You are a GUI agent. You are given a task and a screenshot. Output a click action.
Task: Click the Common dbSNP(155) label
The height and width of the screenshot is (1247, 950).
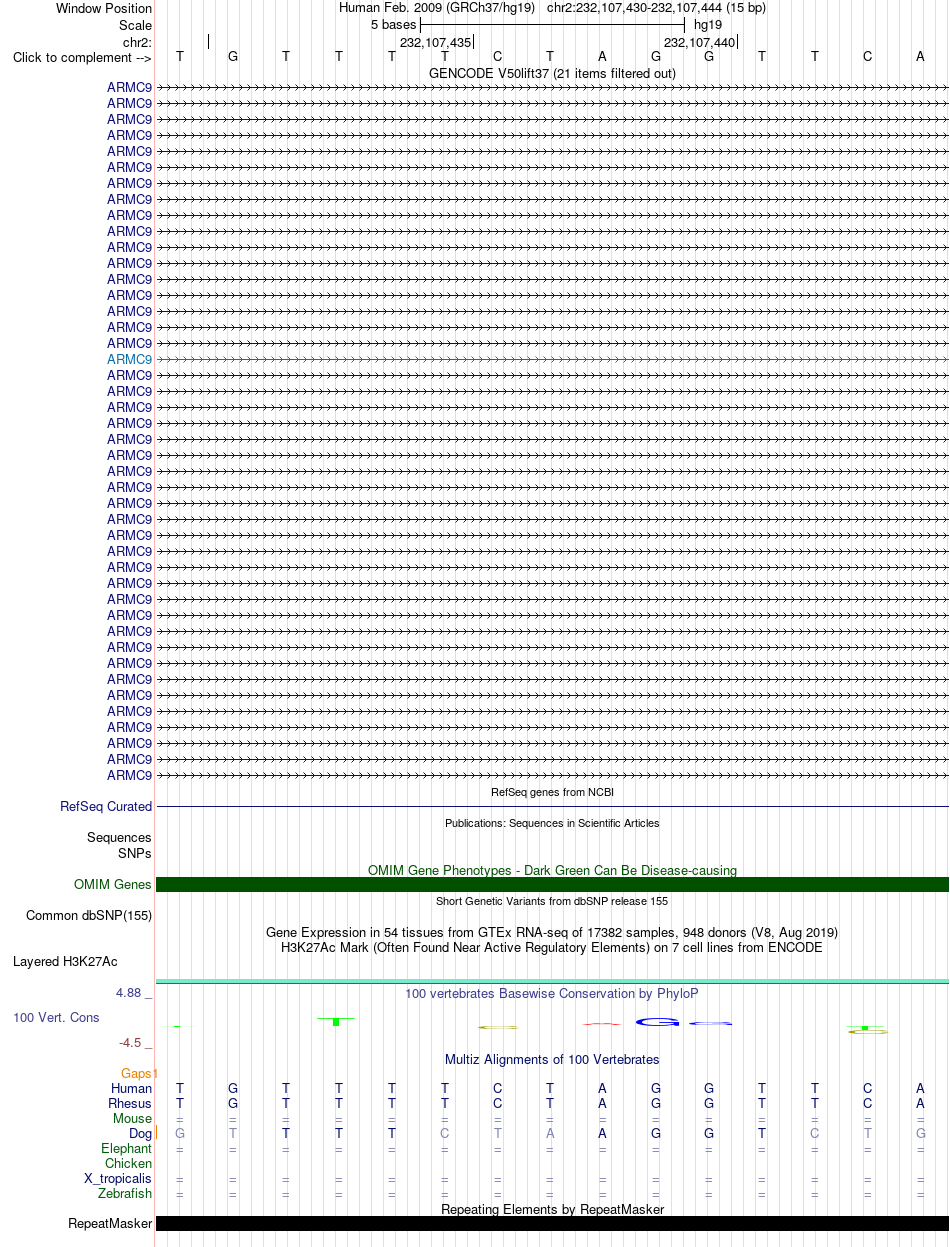(x=89, y=915)
